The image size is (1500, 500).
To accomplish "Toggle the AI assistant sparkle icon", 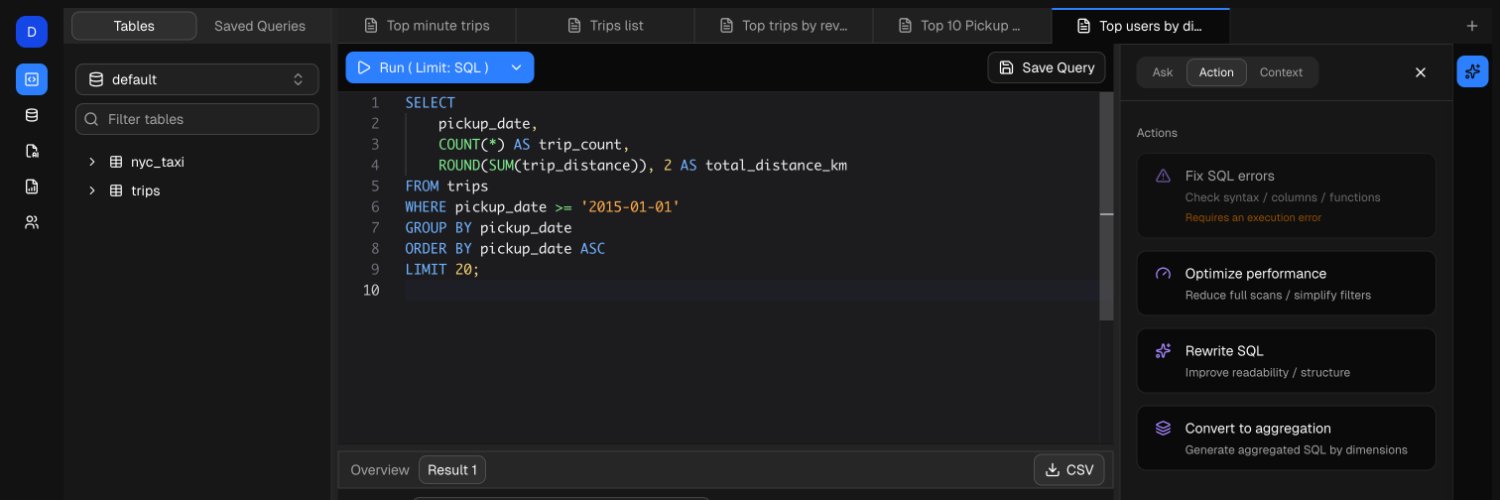I will (1472, 71).
